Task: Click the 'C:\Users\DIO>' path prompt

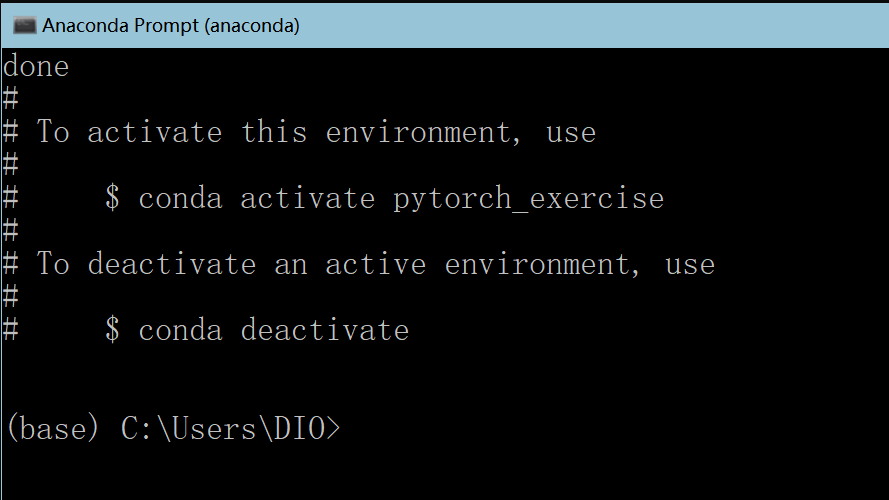Action: tap(230, 429)
